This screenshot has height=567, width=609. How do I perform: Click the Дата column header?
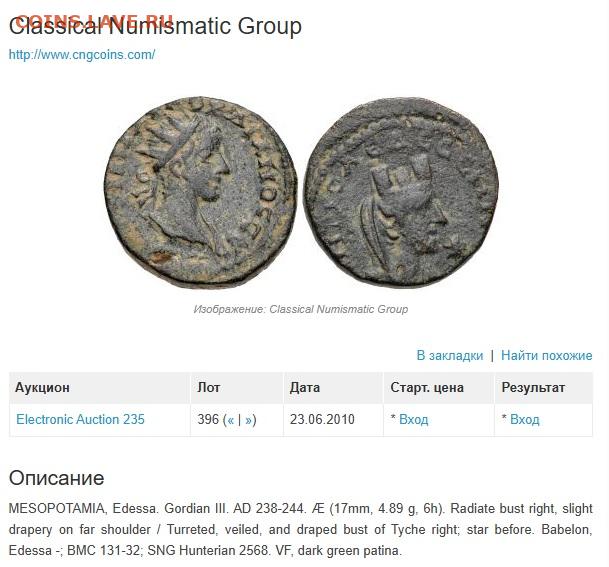(305, 387)
